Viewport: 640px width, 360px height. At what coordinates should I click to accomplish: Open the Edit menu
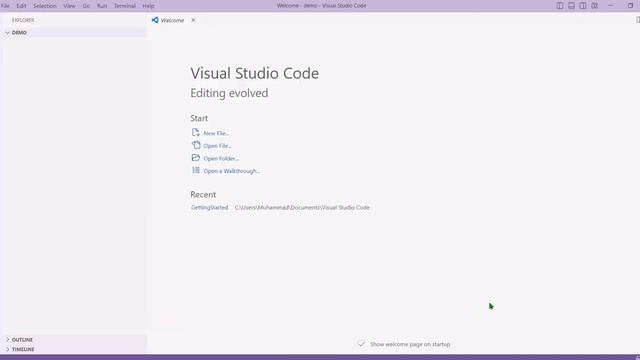click(21, 6)
